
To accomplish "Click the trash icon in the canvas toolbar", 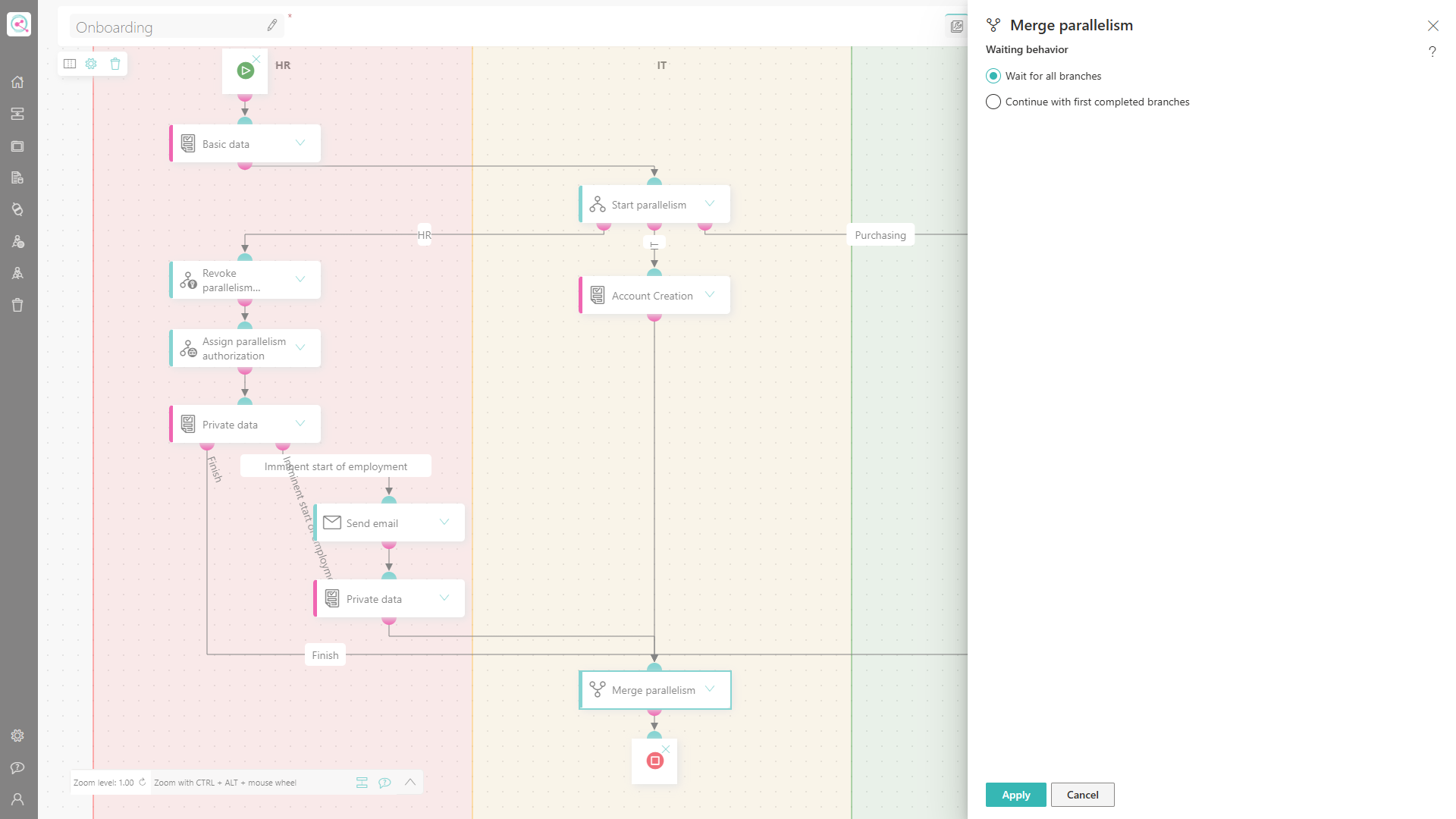I will 115,64.
